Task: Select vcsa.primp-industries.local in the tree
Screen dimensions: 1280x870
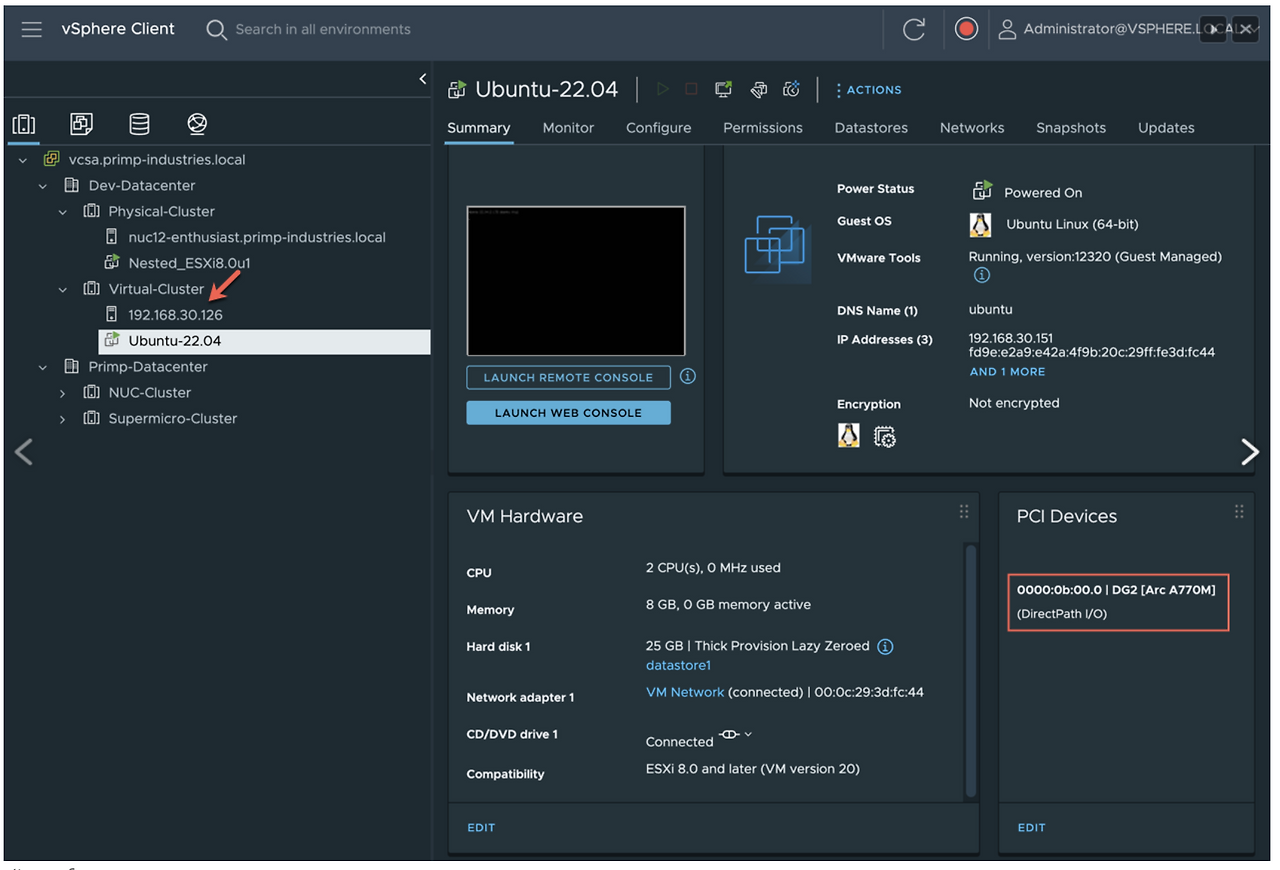Action: click(157, 160)
